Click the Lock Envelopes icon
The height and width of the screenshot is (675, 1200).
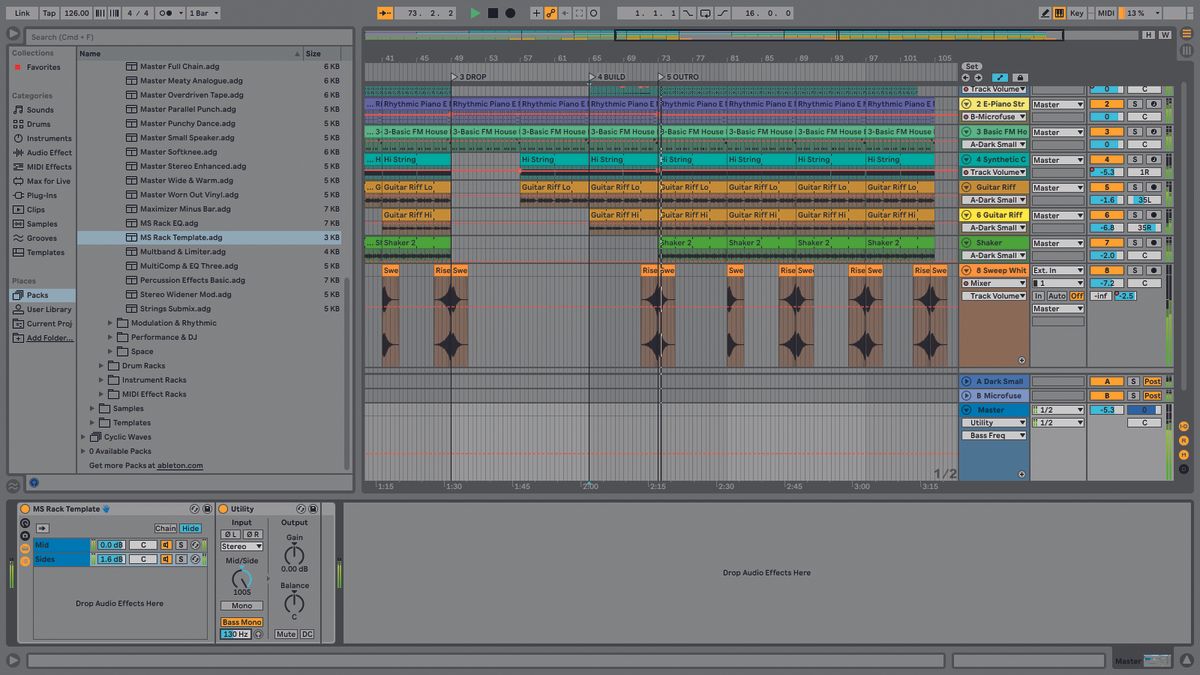point(1020,78)
